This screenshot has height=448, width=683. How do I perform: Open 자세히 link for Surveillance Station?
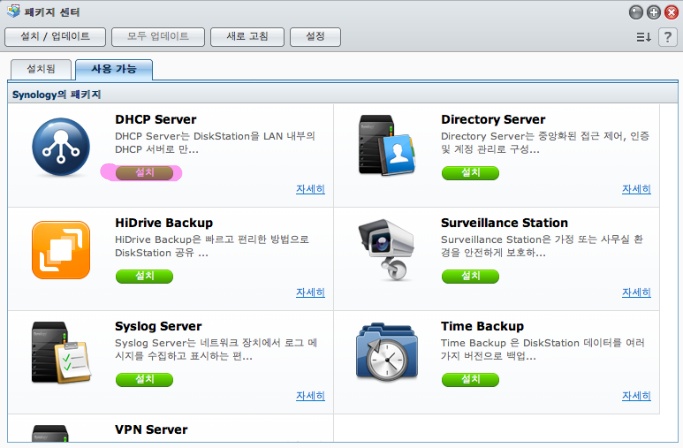coord(636,292)
